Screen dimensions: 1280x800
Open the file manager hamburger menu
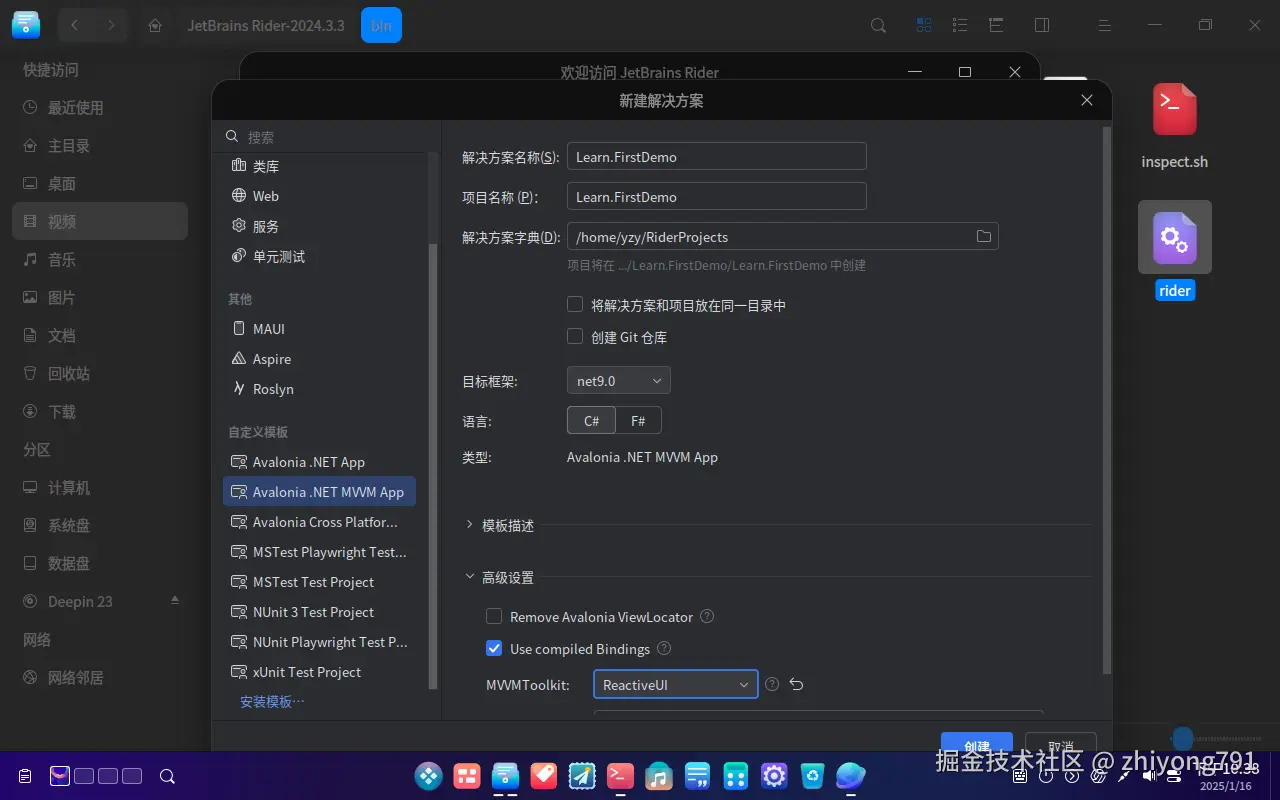pos(1104,25)
